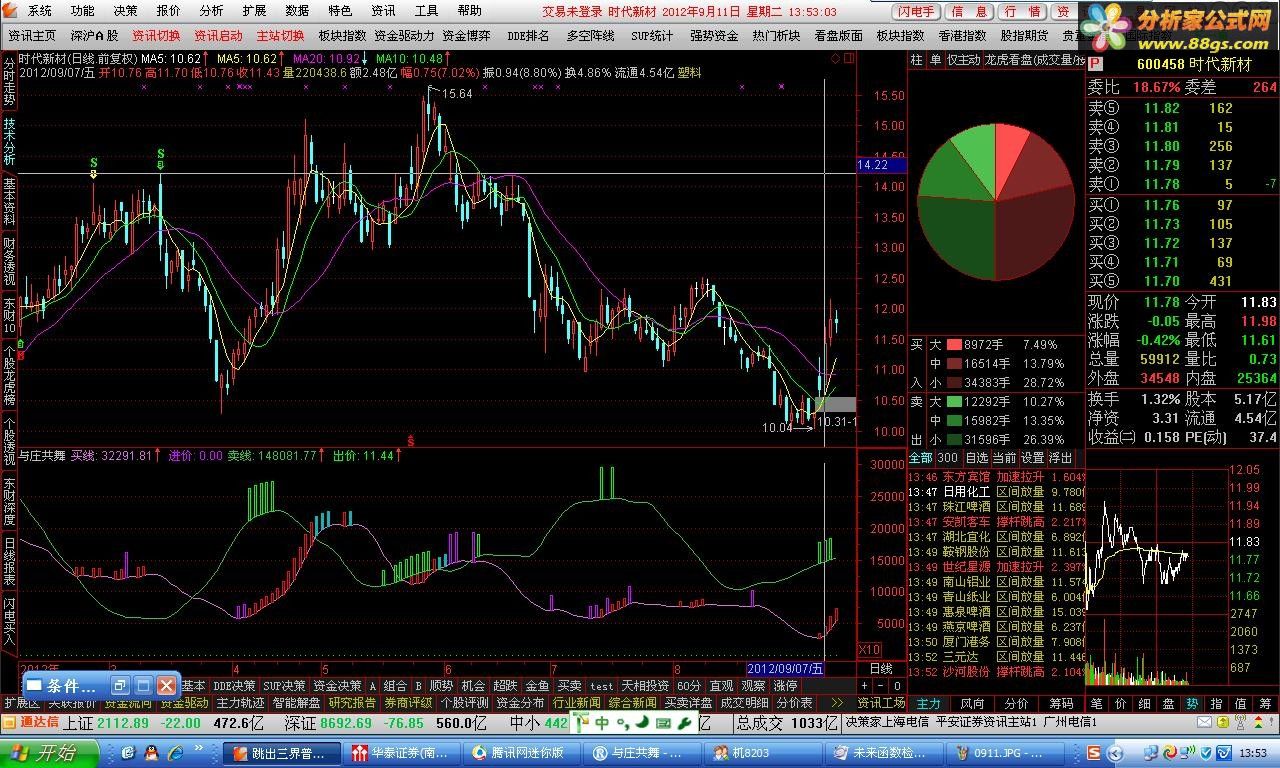This screenshot has width=1280, height=768.
Task: Select the 柱 toggle above the pie chart
Action: [x=916, y=60]
